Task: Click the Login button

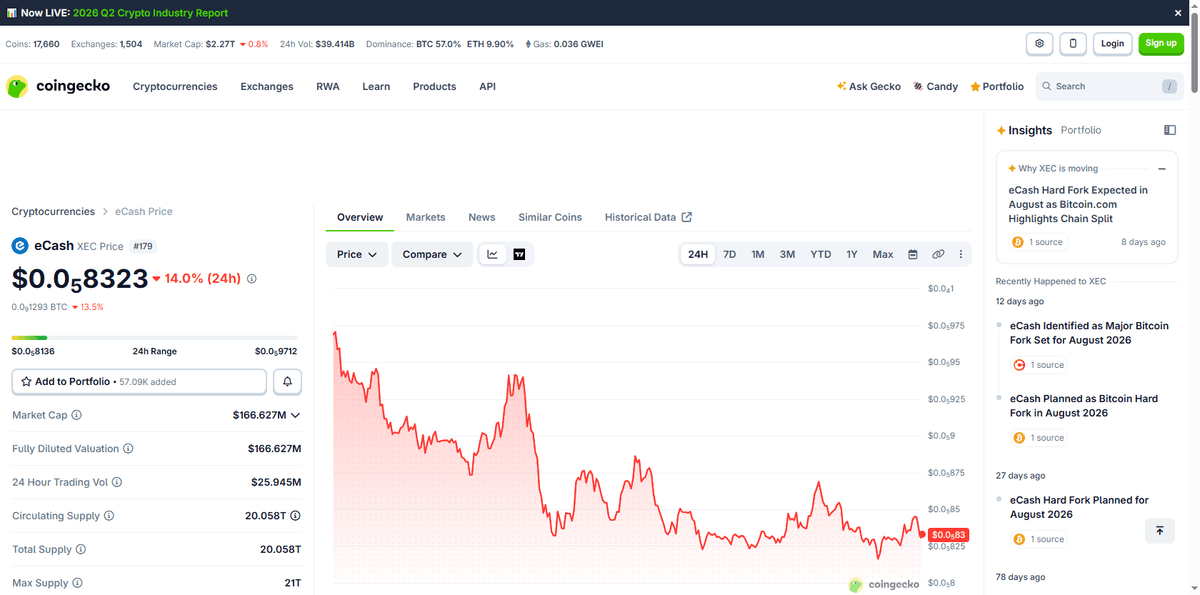Action: coord(1113,44)
